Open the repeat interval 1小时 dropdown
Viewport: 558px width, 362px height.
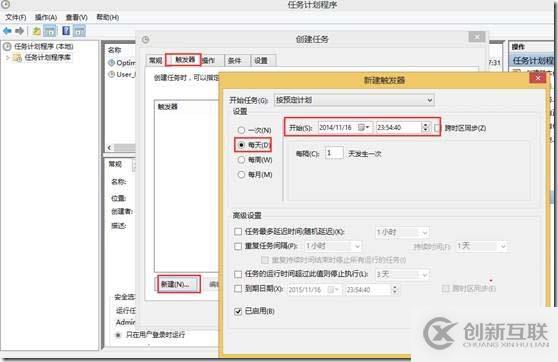(x=333, y=246)
